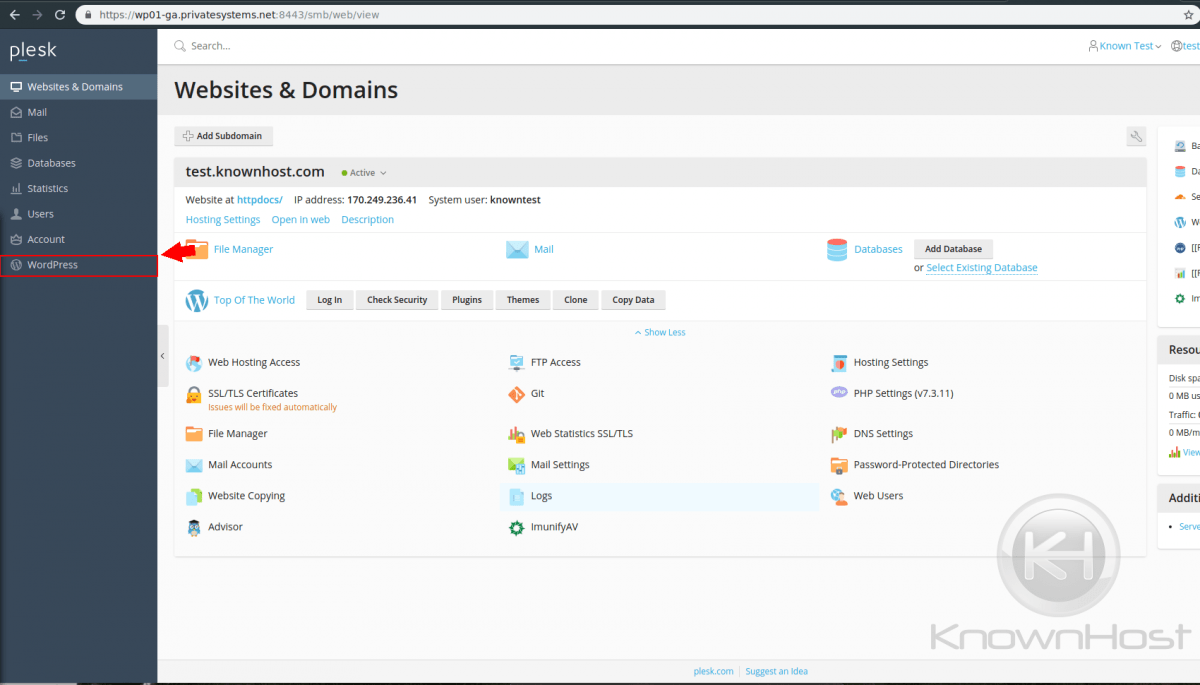This screenshot has height=685, width=1200.
Task: Click the Add Database button
Action: 953,249
